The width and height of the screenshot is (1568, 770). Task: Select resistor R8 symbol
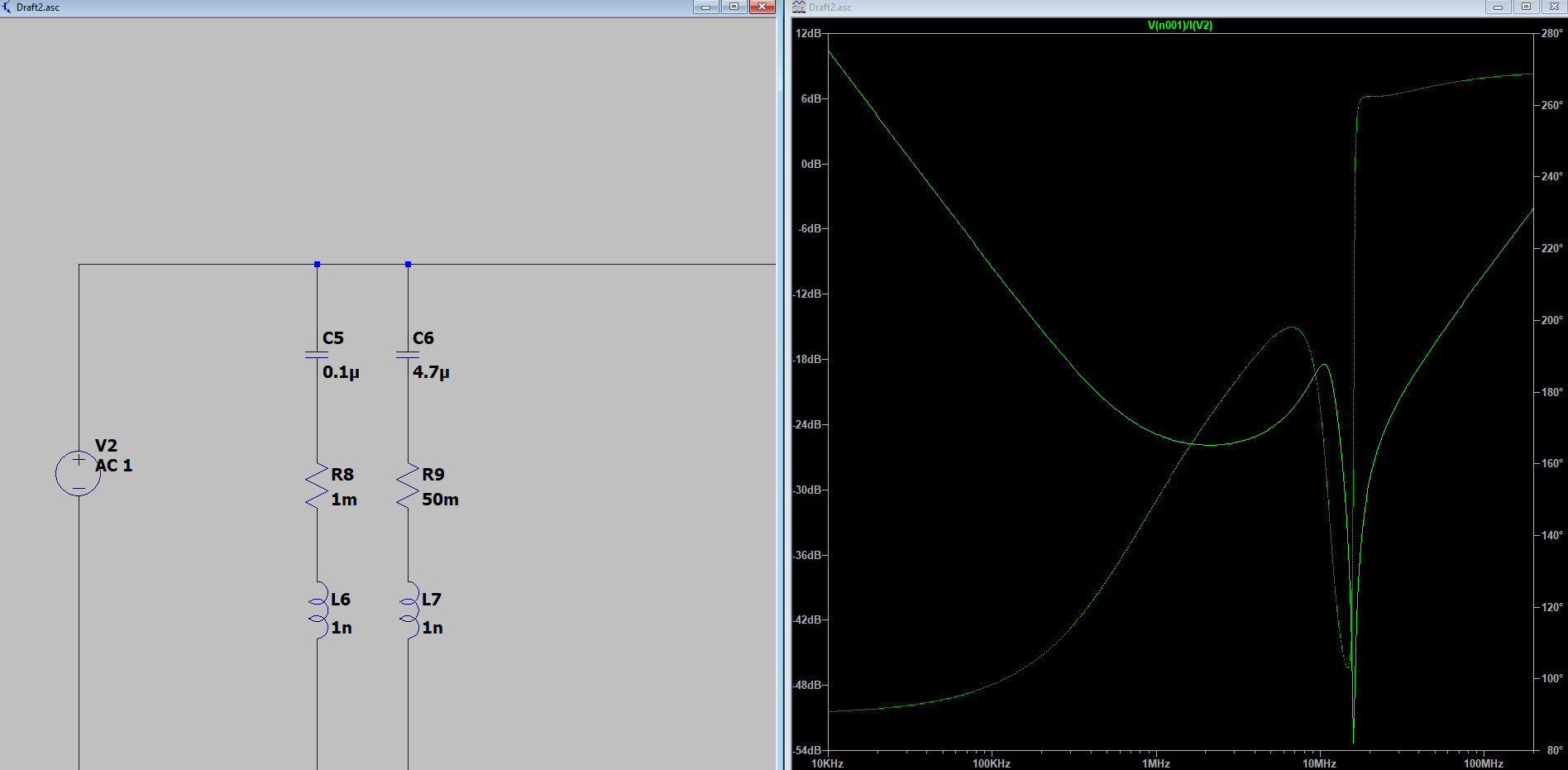coord(317,486)
